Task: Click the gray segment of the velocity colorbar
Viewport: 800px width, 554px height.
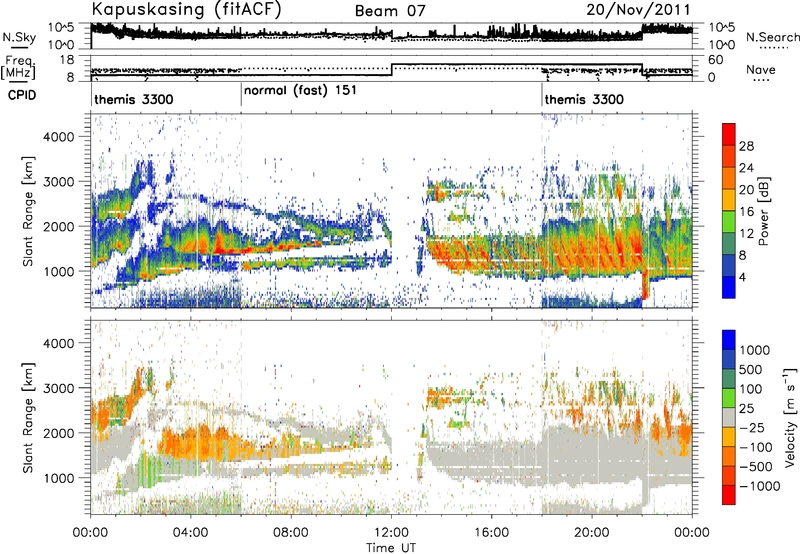Action: (x=729, y=417)
